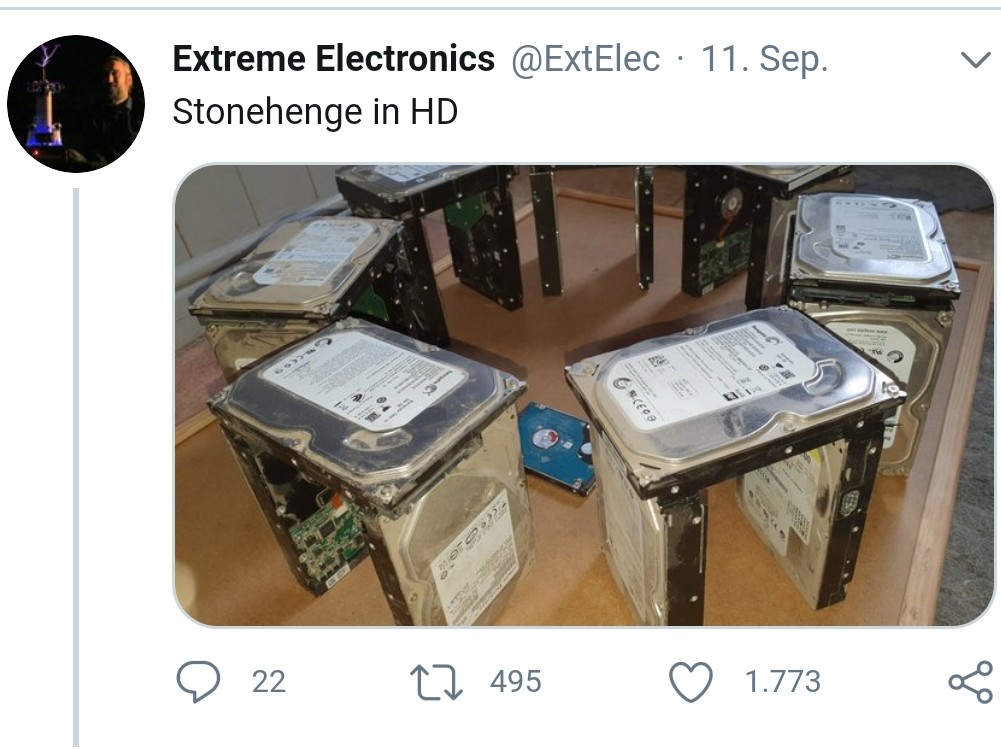The image size is (1001, 750).
Task: Open the reply speech bubble icon
Action: point(199,682)
